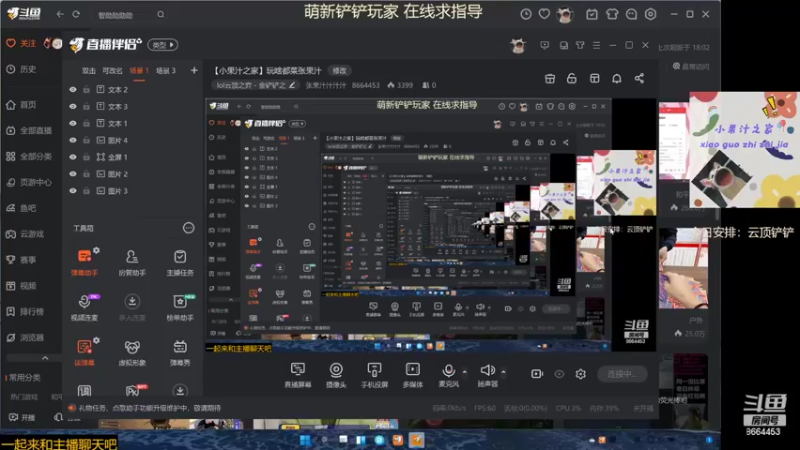Expand the speaker options arrow
Viewport: 800px width, 450px height.
coord(503,372)
